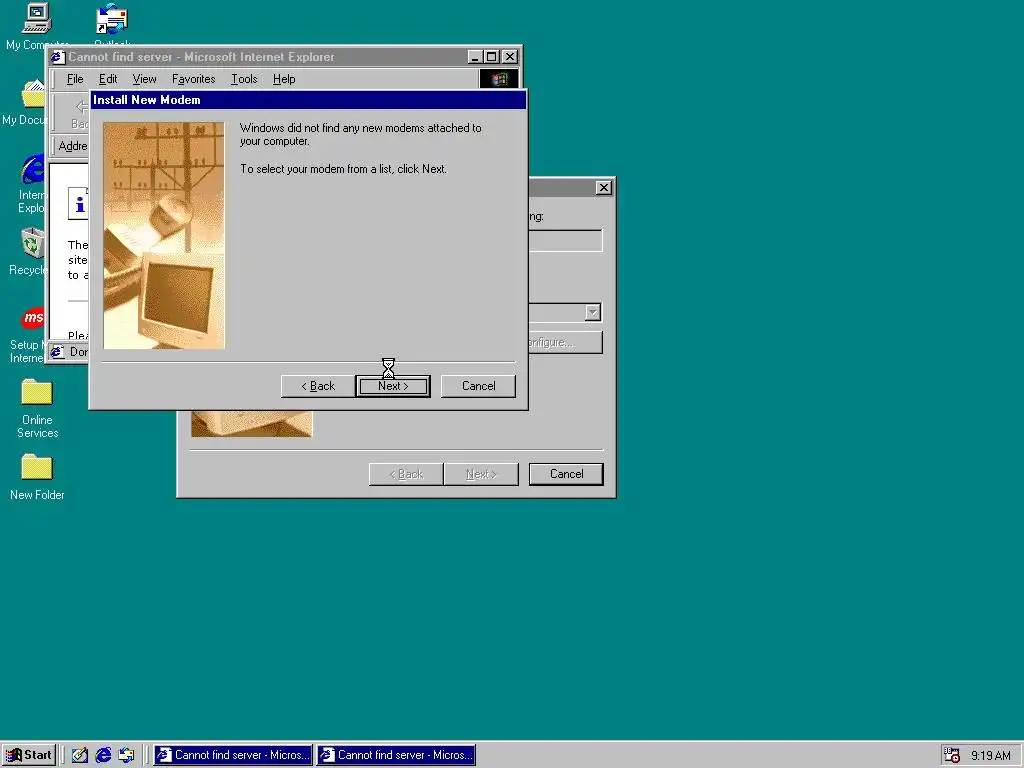
Task: Click Internet Explorer title bar icon
Action: coord(57,57)
